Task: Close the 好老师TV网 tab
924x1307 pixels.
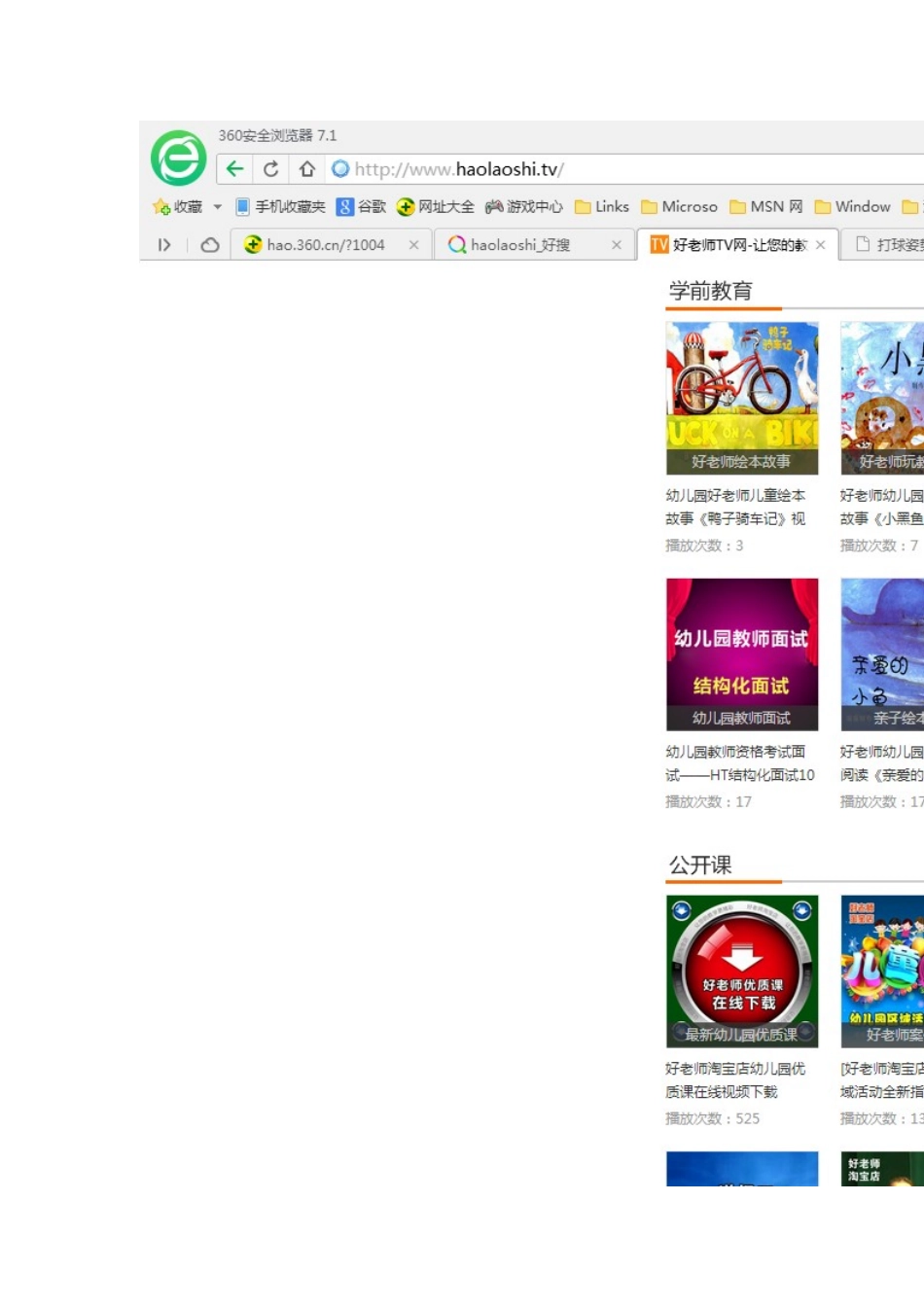Action: pos(821,245)
